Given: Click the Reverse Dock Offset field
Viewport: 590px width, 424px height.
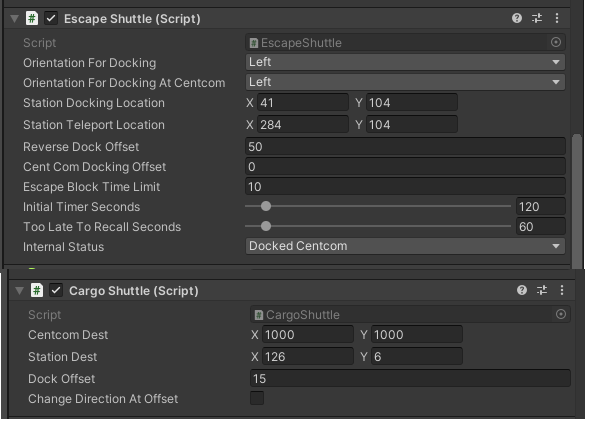Looking at the screenshot, I should tap(405, 147).
